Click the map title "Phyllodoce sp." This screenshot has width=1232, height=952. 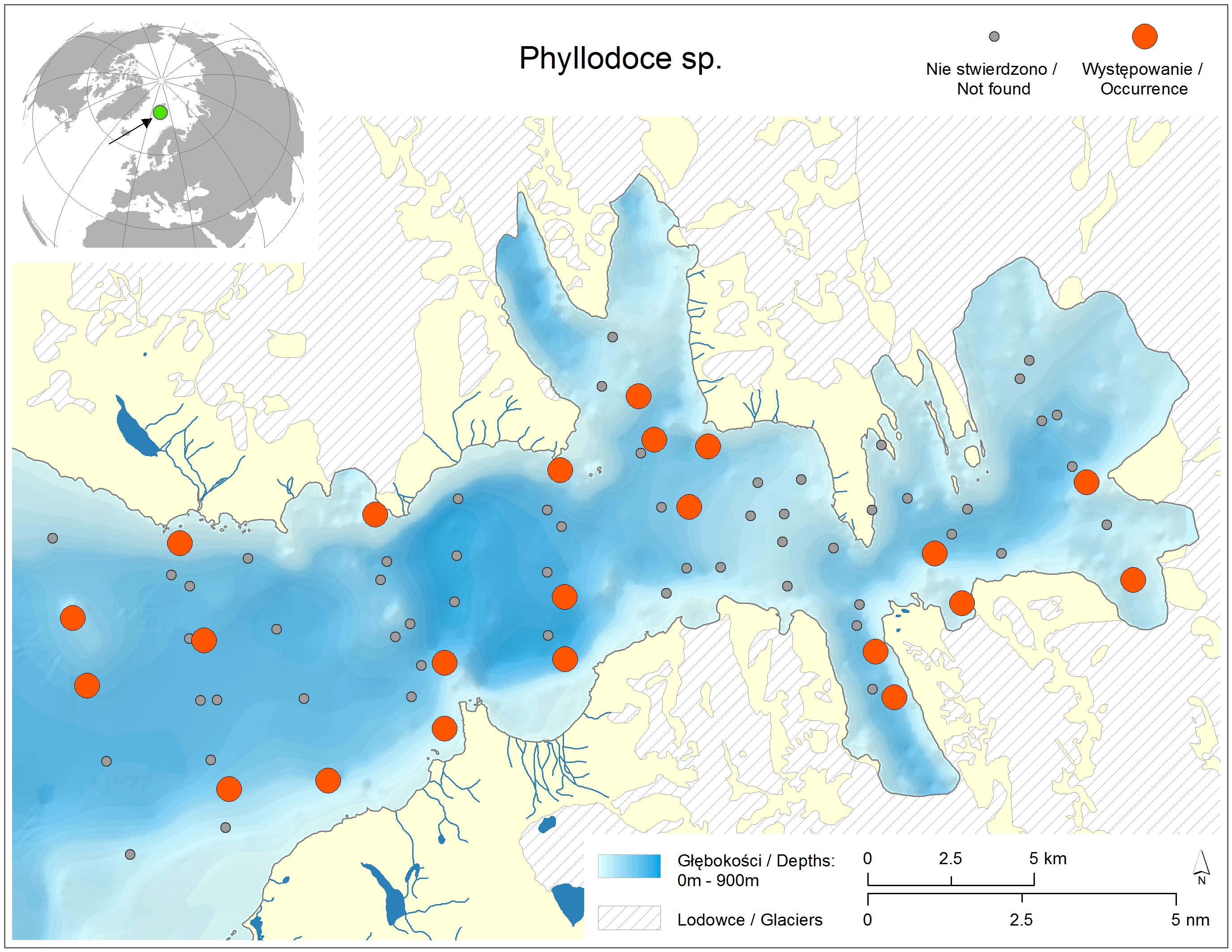click(x=620, y=59)
